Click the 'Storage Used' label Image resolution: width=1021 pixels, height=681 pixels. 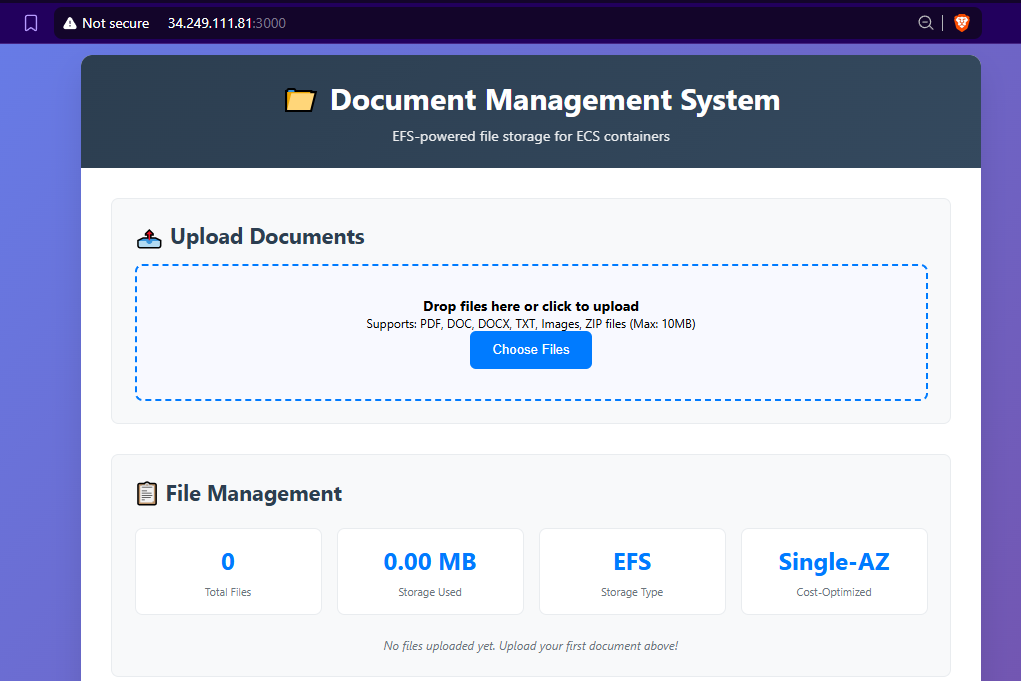point(430,592)
